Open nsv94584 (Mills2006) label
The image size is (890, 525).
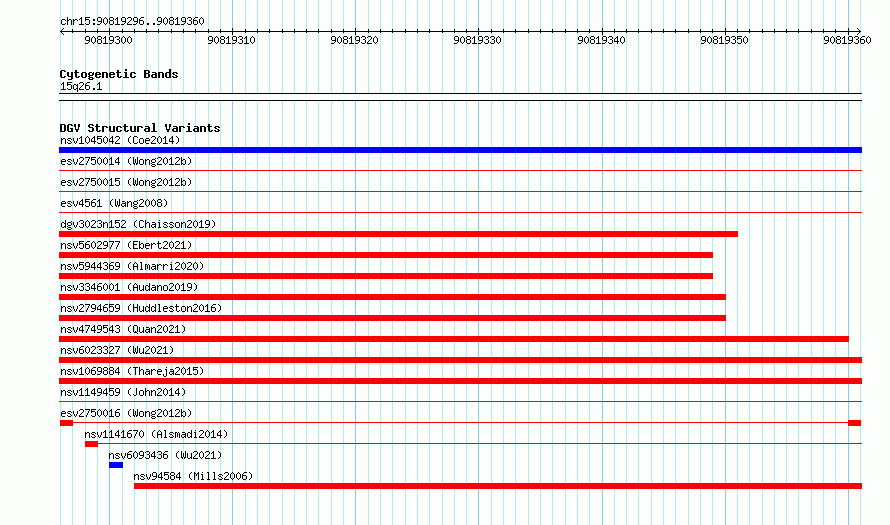[x=193, y=476]
